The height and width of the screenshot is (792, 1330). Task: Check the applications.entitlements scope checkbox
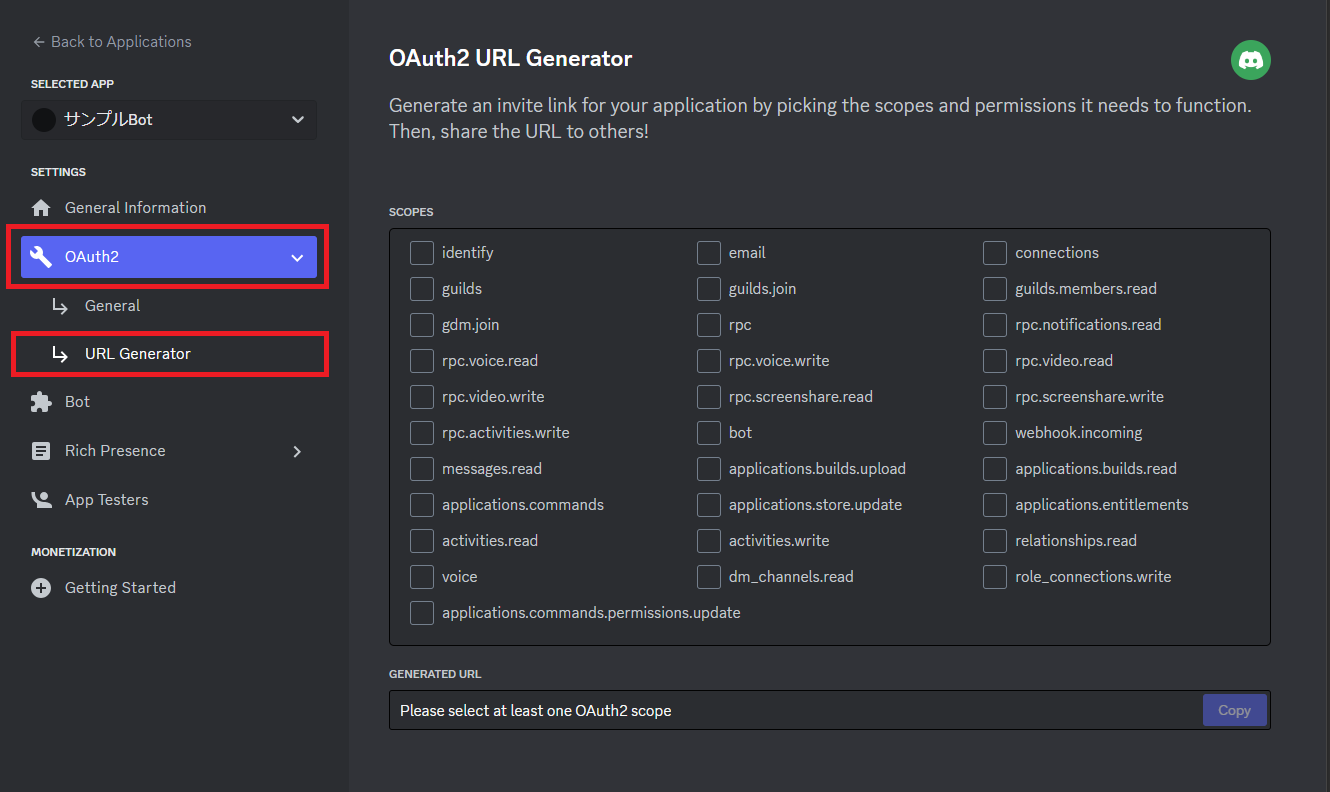(995, 505)
